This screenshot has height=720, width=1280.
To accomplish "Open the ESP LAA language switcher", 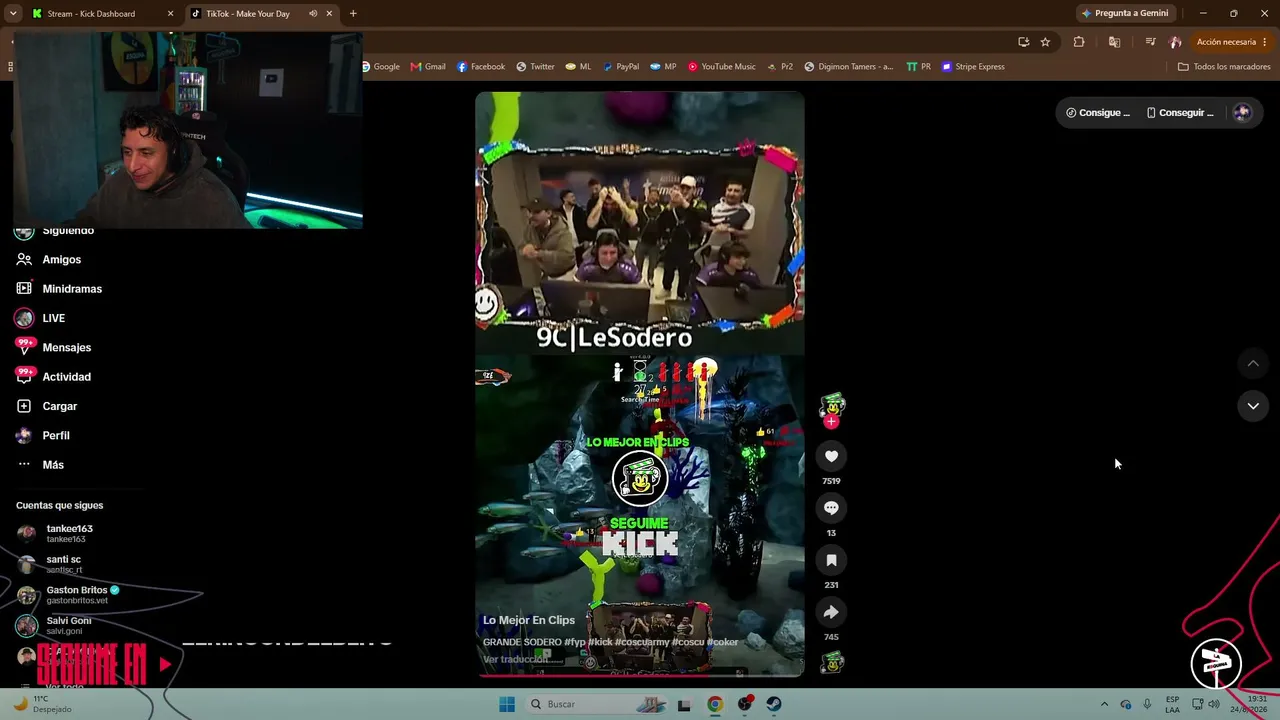I will click(x=1172, y=704).
